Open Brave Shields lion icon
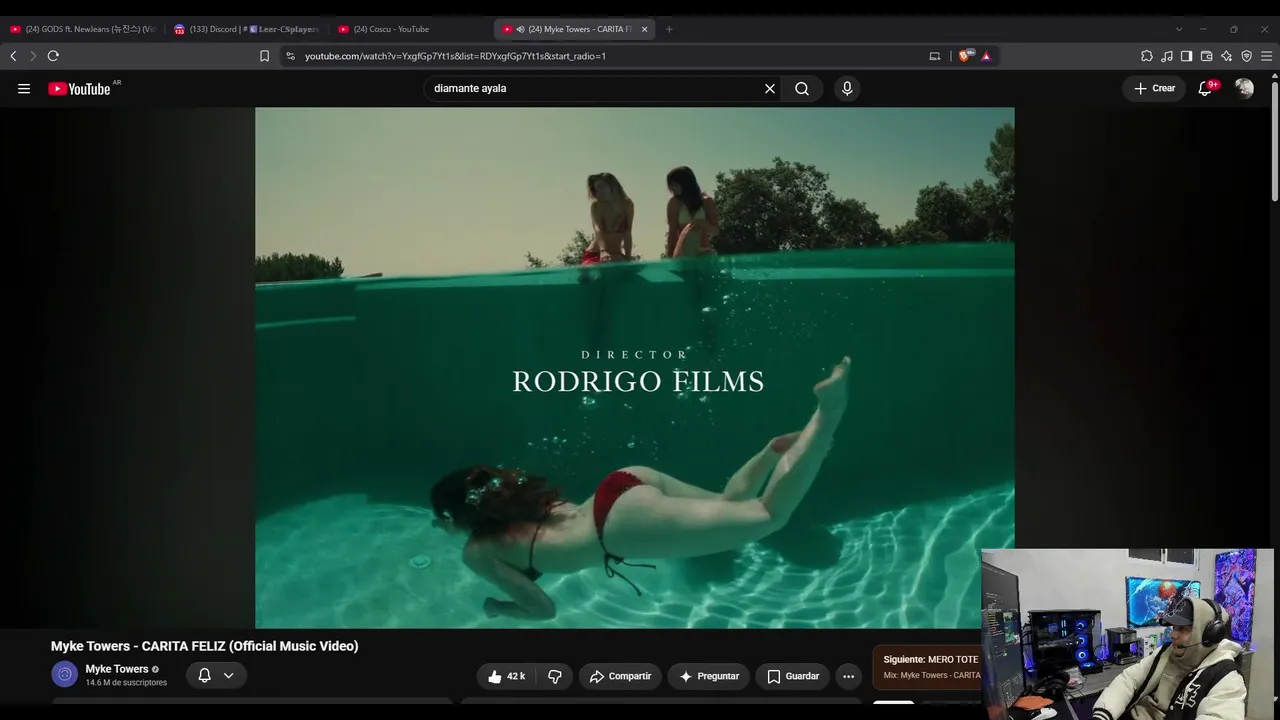 [965, 56]
